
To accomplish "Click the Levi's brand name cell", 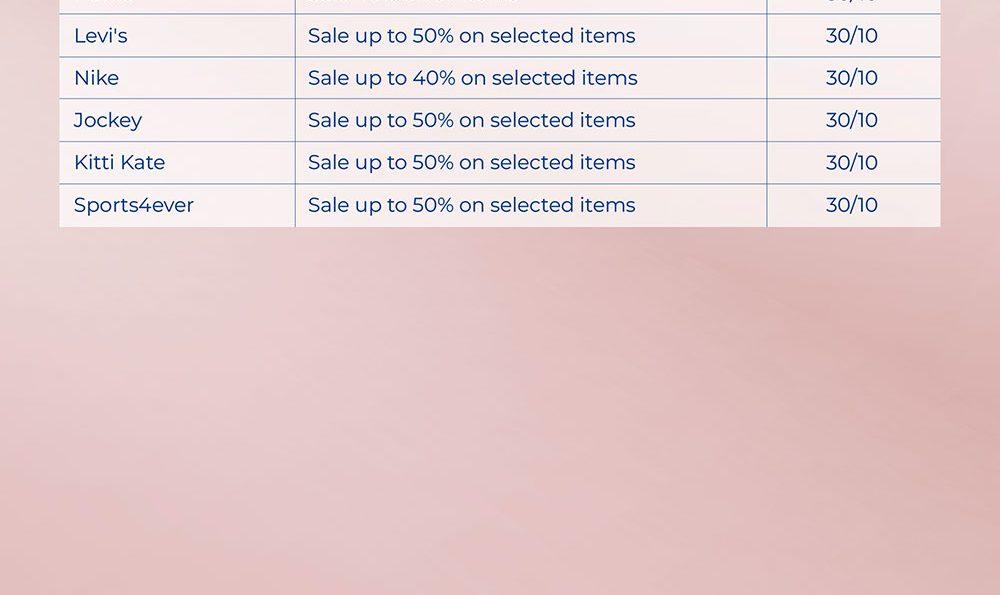I will click(101, 36).
